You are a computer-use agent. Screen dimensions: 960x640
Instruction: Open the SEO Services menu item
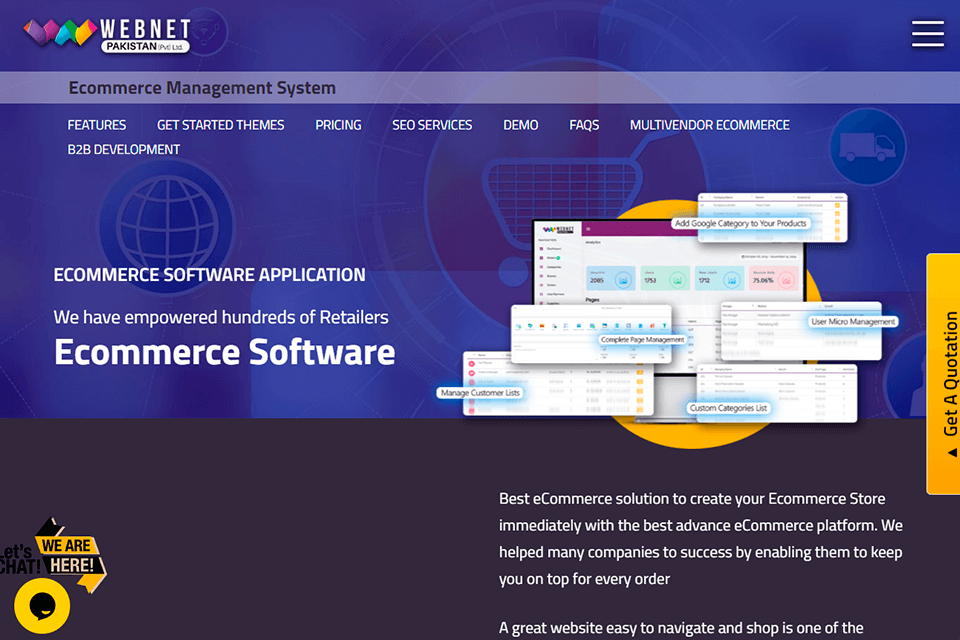(432, 125)
